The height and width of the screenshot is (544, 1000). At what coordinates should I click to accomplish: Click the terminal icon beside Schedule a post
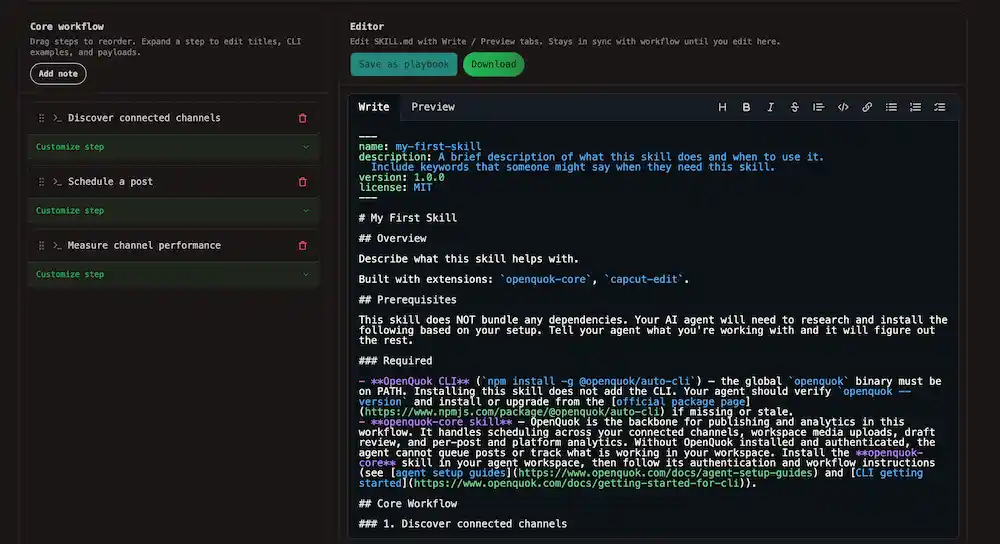pos(57,182)
